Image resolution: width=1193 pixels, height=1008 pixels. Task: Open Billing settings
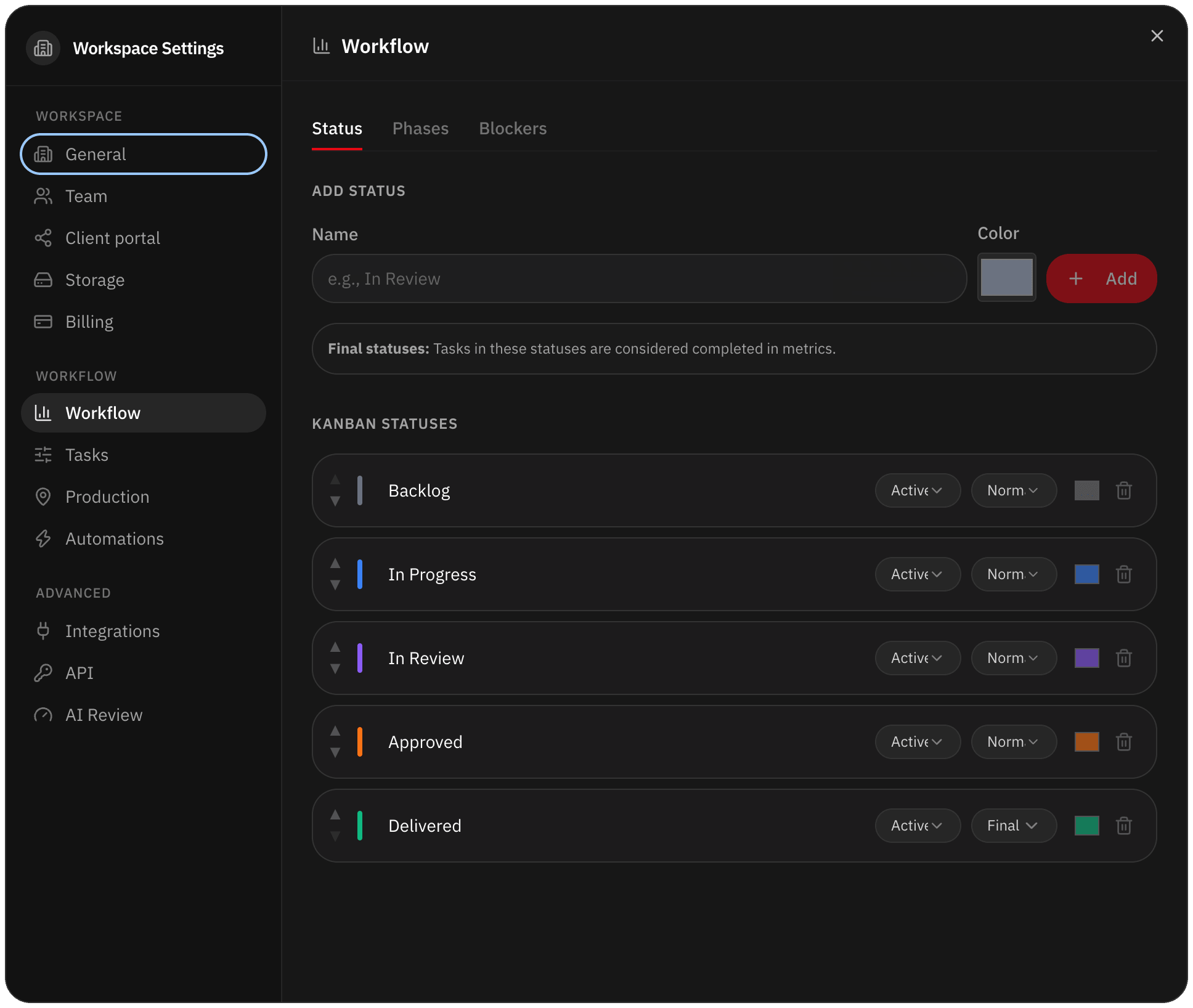pyautogui.click(x=144, y=322)
